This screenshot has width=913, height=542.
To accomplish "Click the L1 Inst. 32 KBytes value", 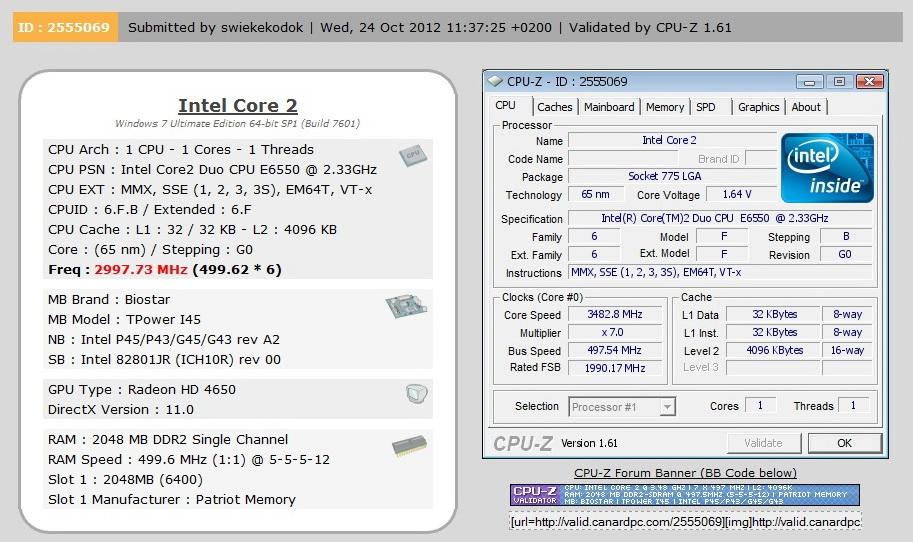I will pyautogui.click(x=774, y=332).
